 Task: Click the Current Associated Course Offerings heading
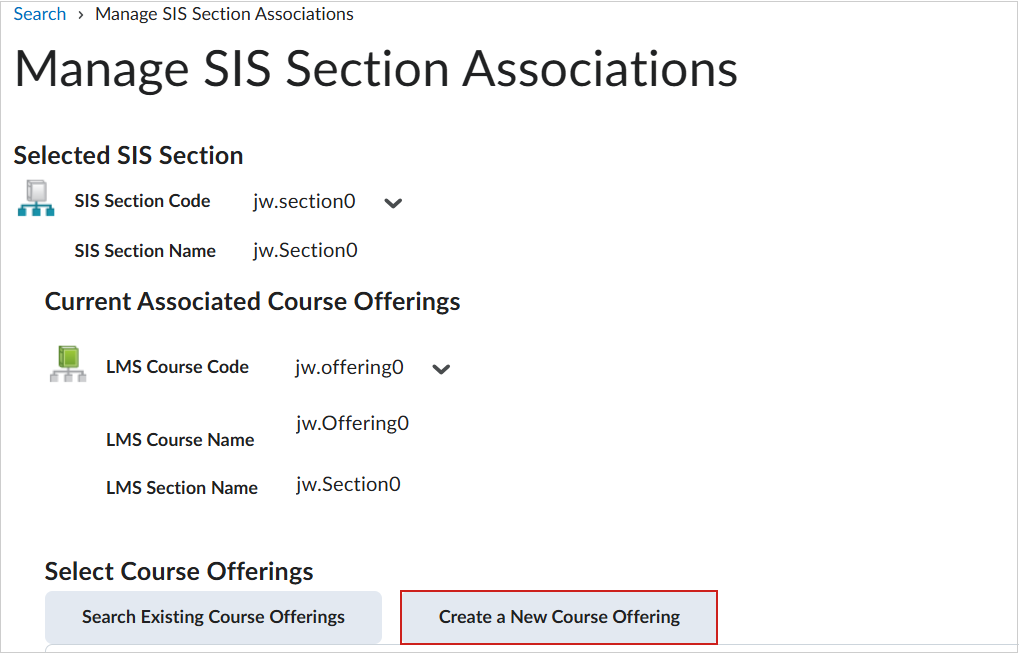point(252,301)
